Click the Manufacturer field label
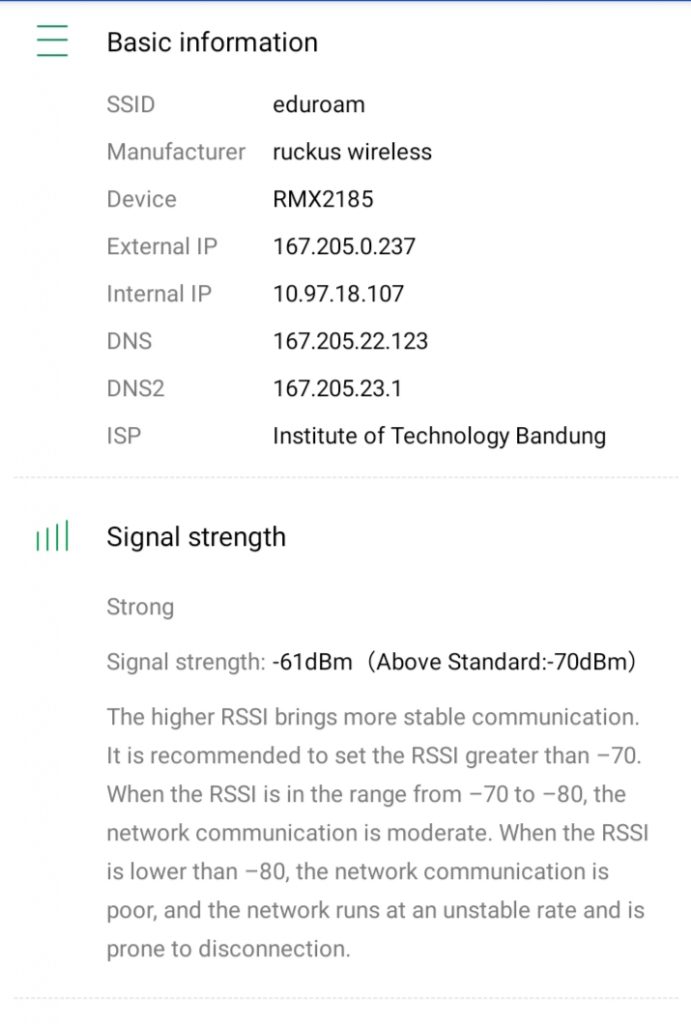Image resolution: width=691 pixels, height=1024 pixels. pos(176,152)
